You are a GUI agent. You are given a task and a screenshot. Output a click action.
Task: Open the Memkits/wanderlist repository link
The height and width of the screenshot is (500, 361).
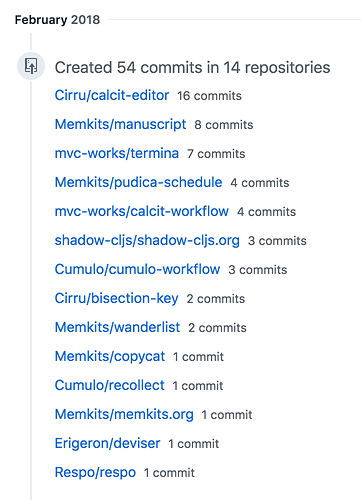pos(117,327)
